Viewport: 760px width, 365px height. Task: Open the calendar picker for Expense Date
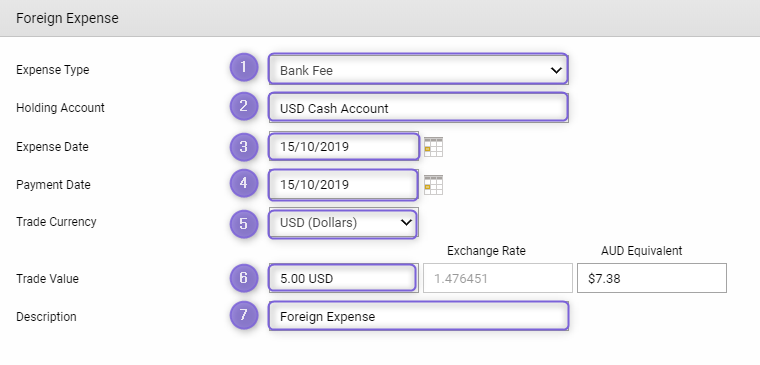[x=433, y=147]
